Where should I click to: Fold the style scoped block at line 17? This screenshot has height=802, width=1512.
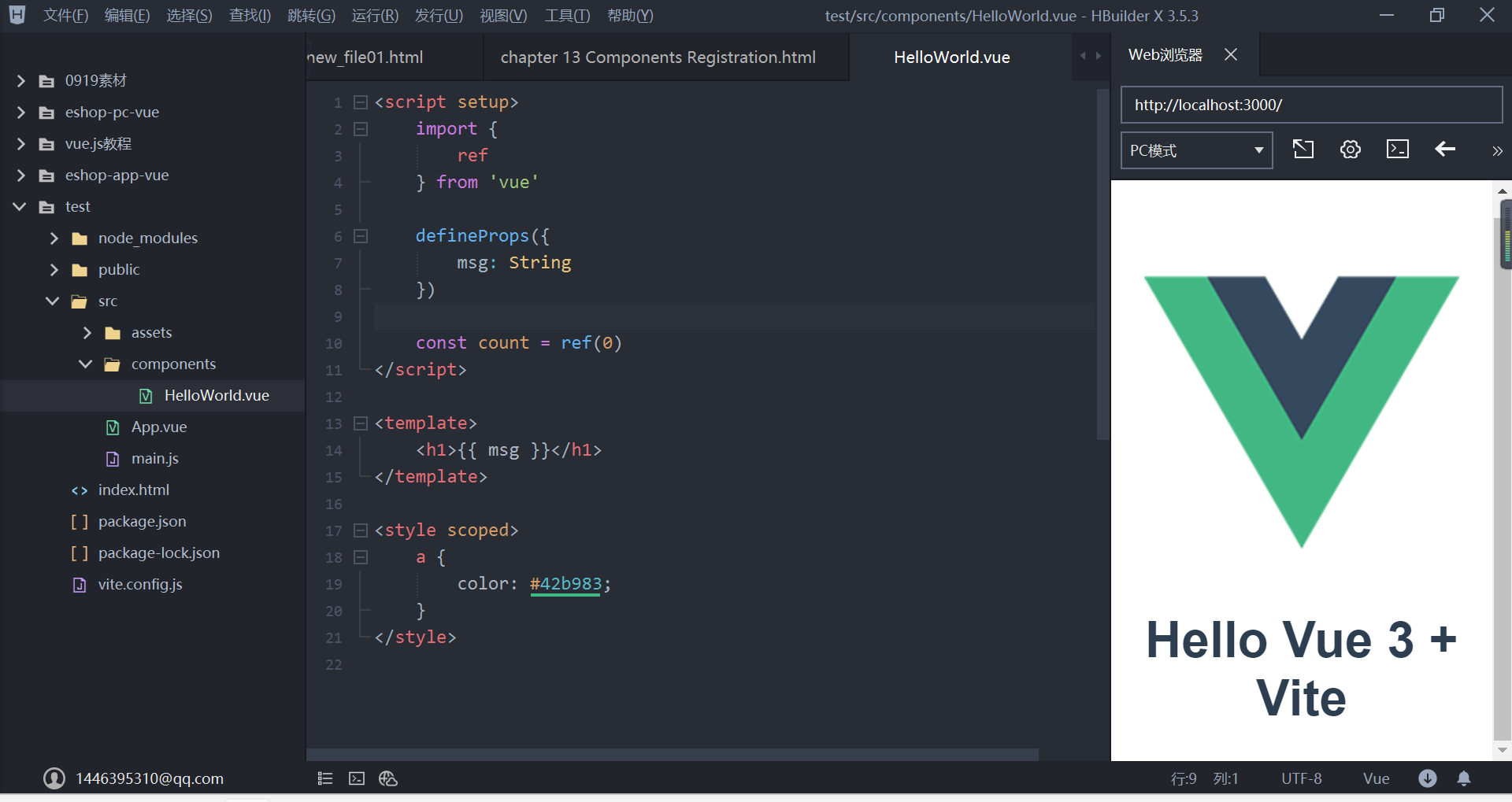361,530
